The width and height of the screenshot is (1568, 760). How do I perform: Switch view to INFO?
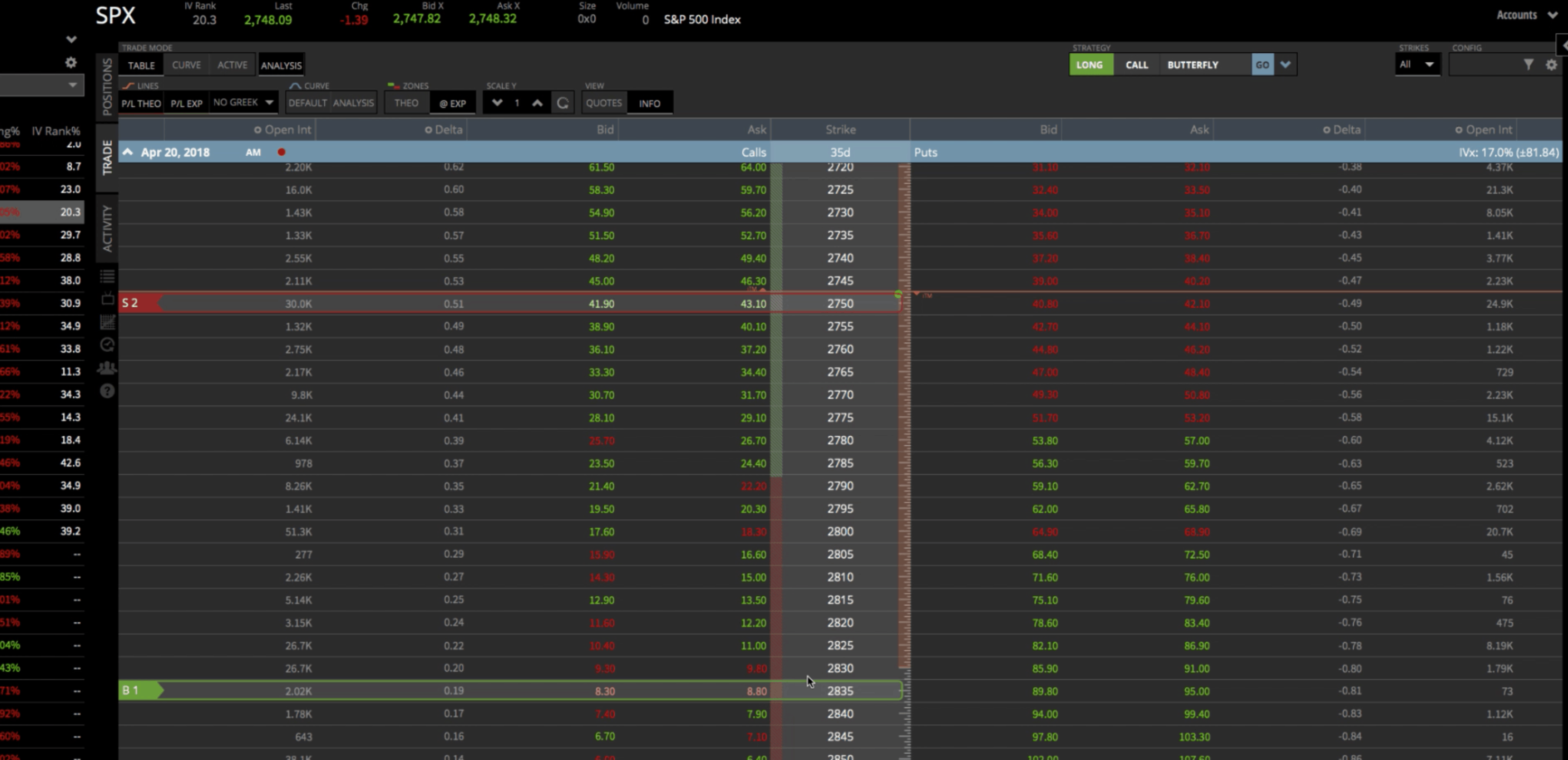[x=649, y=103]
